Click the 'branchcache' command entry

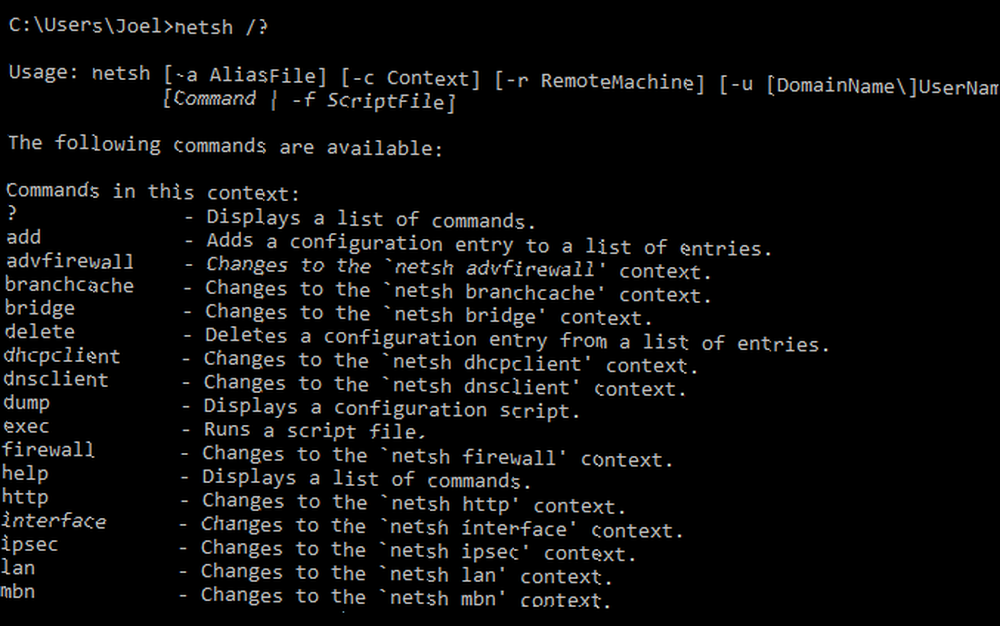[x=70, y=285]
